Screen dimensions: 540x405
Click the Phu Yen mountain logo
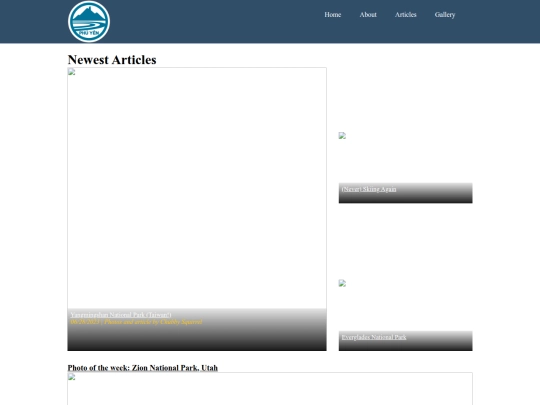click(89, 21)
